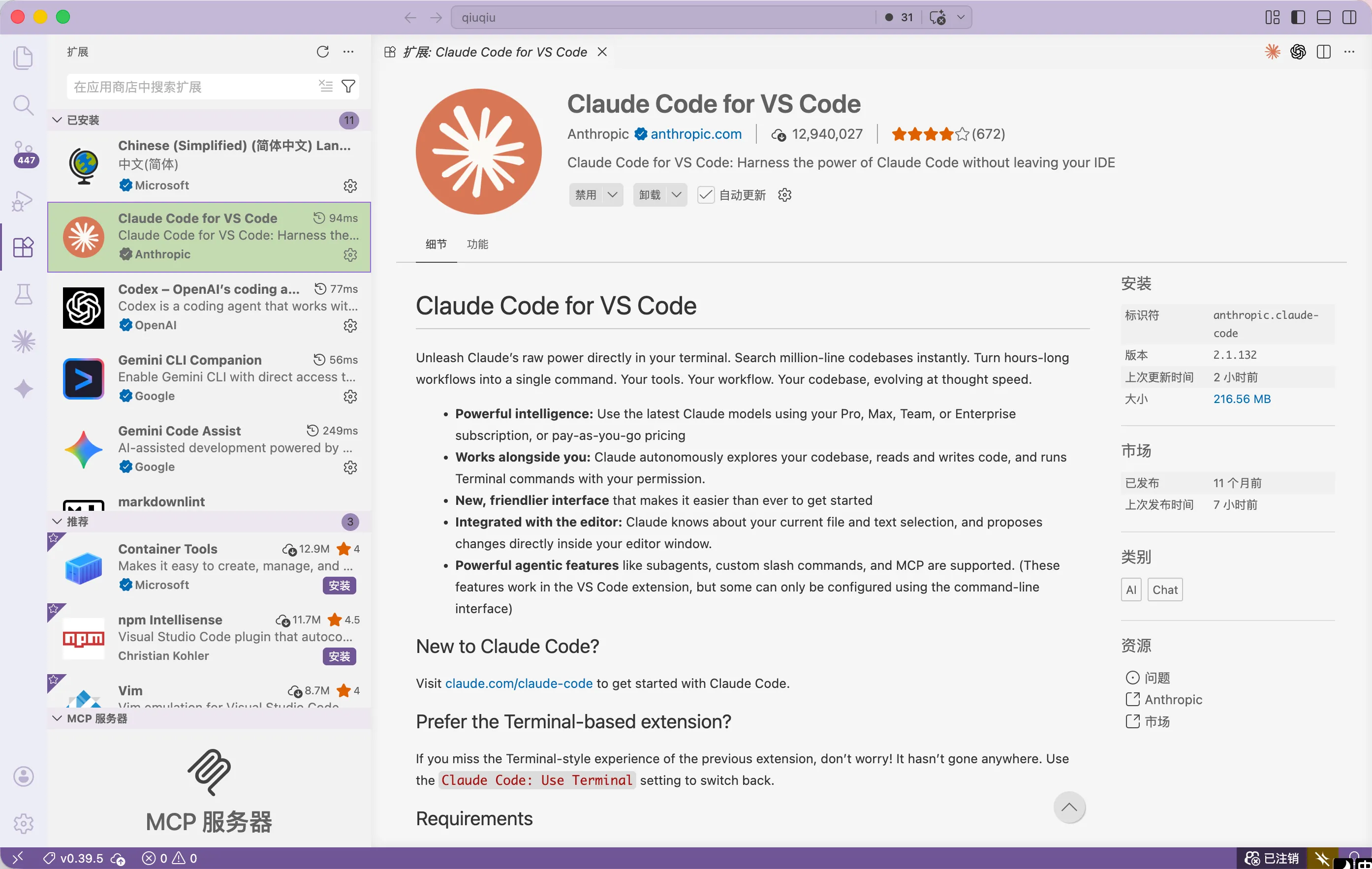Install Container Tools extension
Viewport: 1372px width, 869px height.
(x=340, y=585)
